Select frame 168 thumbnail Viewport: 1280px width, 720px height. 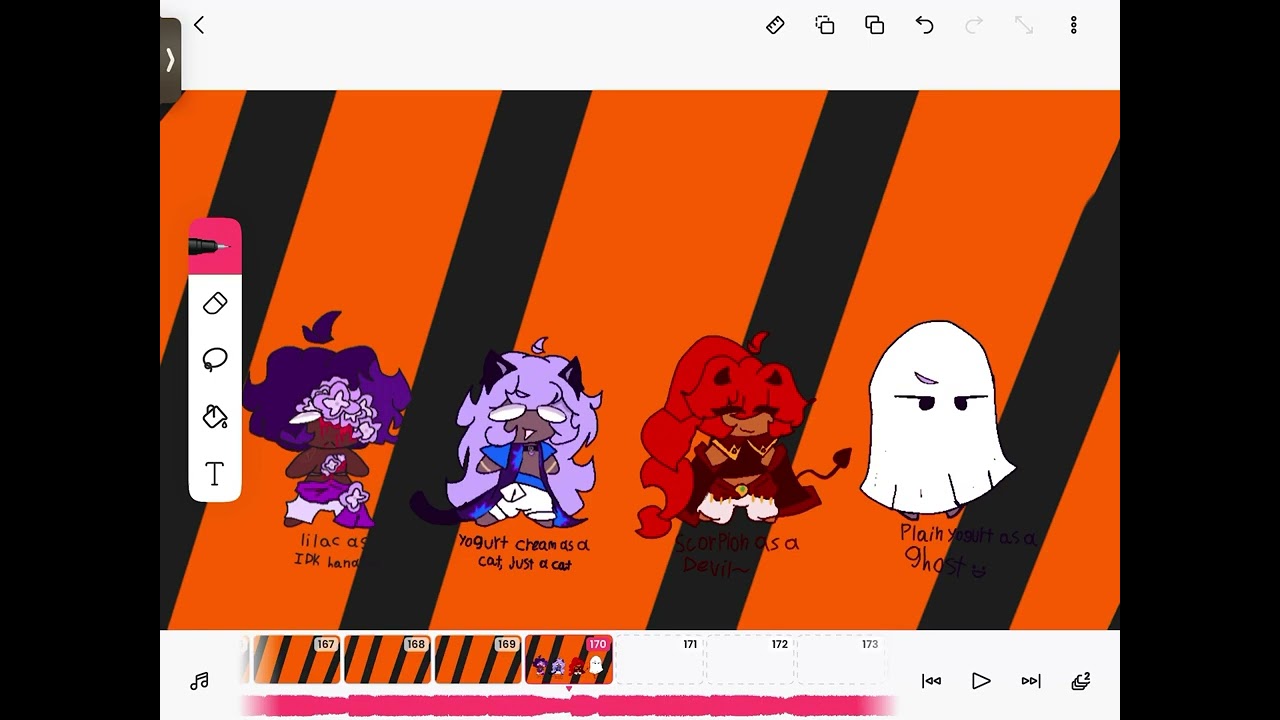(387, 660)
